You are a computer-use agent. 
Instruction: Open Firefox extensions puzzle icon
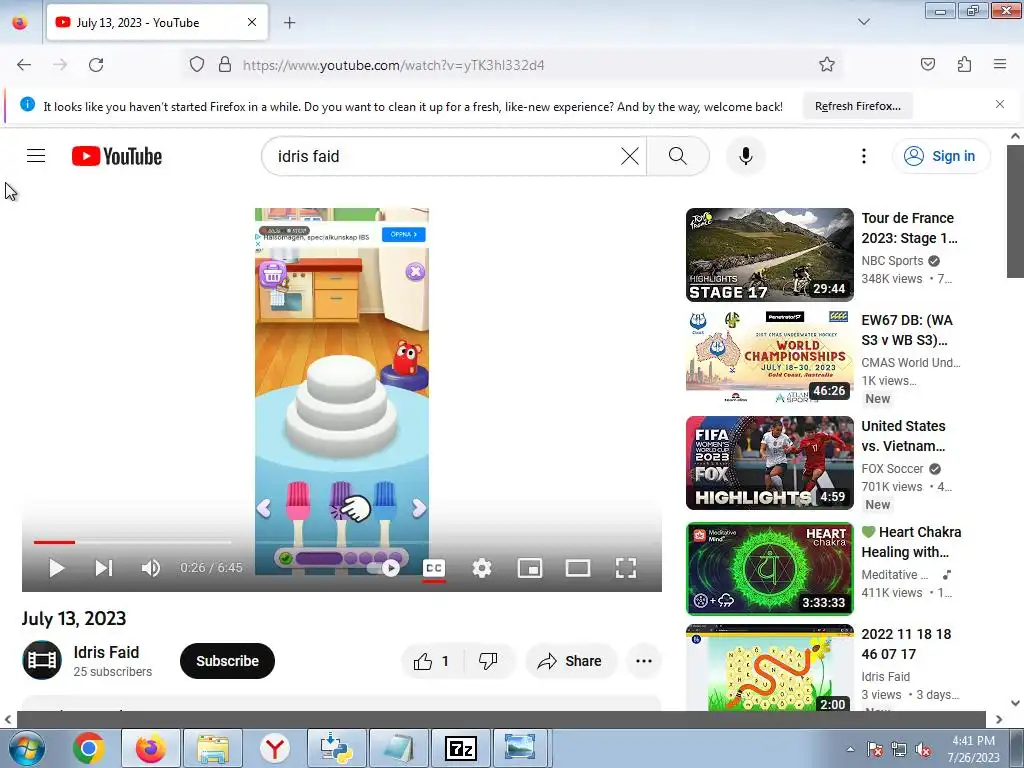coord(965,64)
